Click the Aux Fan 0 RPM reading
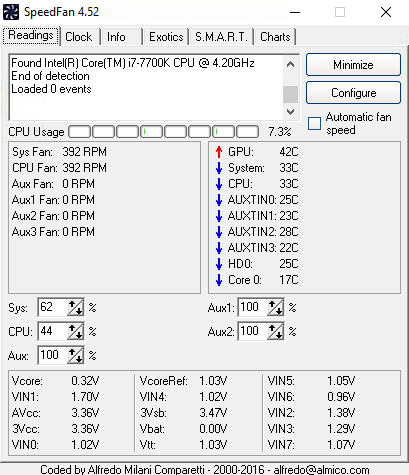This screenshot has width=409, height=475. tap(53, 184)
